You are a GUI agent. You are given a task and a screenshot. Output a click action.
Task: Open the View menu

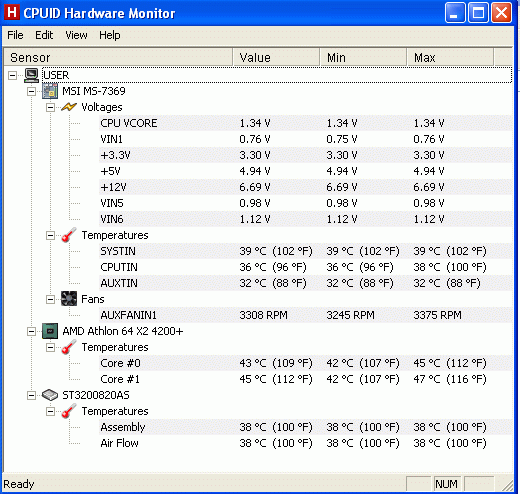click(76, 35)
